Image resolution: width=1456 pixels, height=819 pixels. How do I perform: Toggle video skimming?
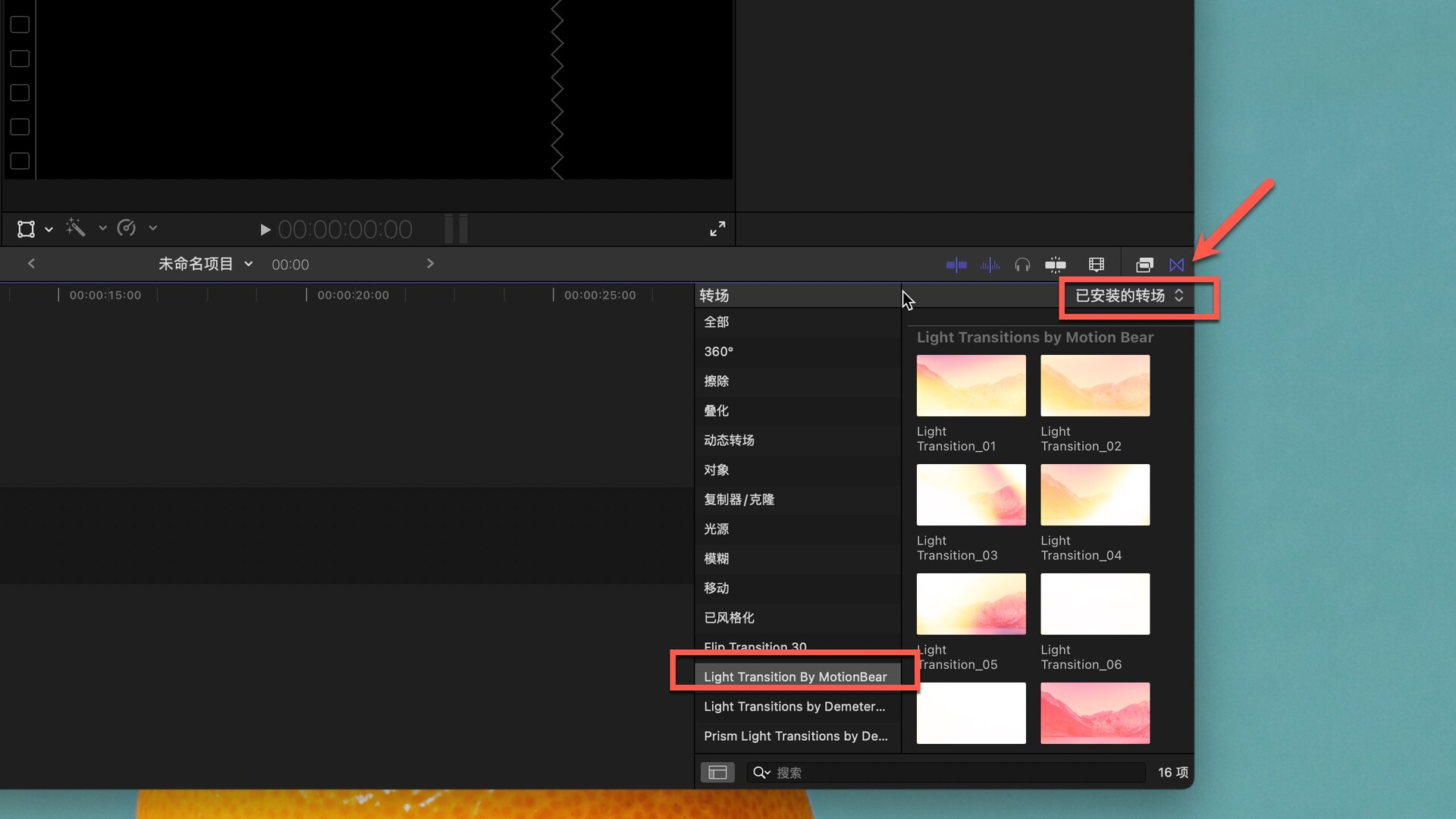[x=956, y=265]
